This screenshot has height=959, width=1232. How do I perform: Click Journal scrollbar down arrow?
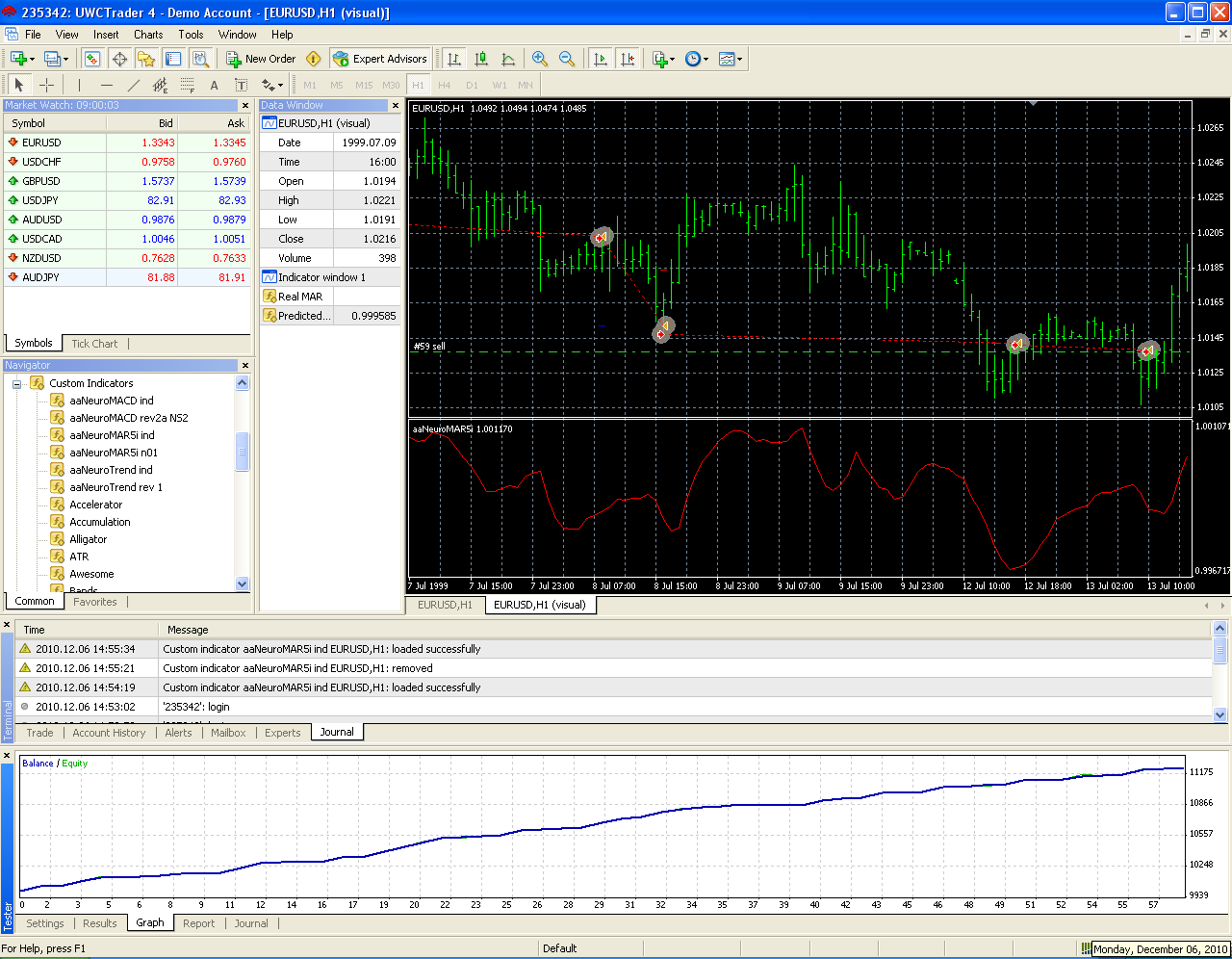1220,714
